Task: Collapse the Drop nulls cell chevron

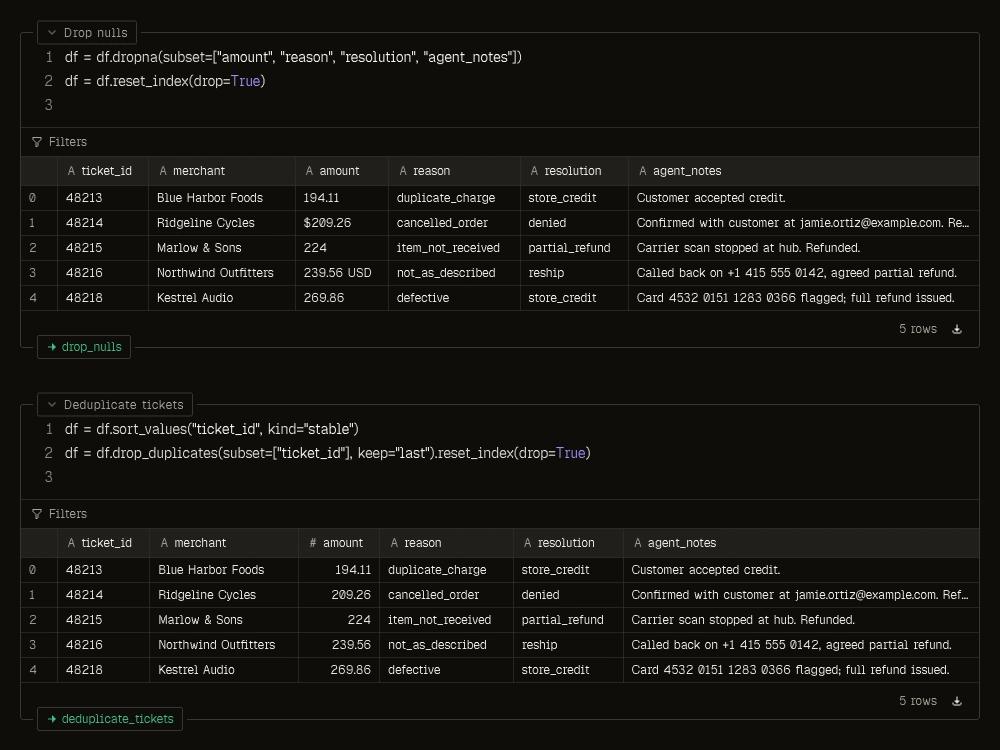Action: pyautogui.click(x=52, y=33)
